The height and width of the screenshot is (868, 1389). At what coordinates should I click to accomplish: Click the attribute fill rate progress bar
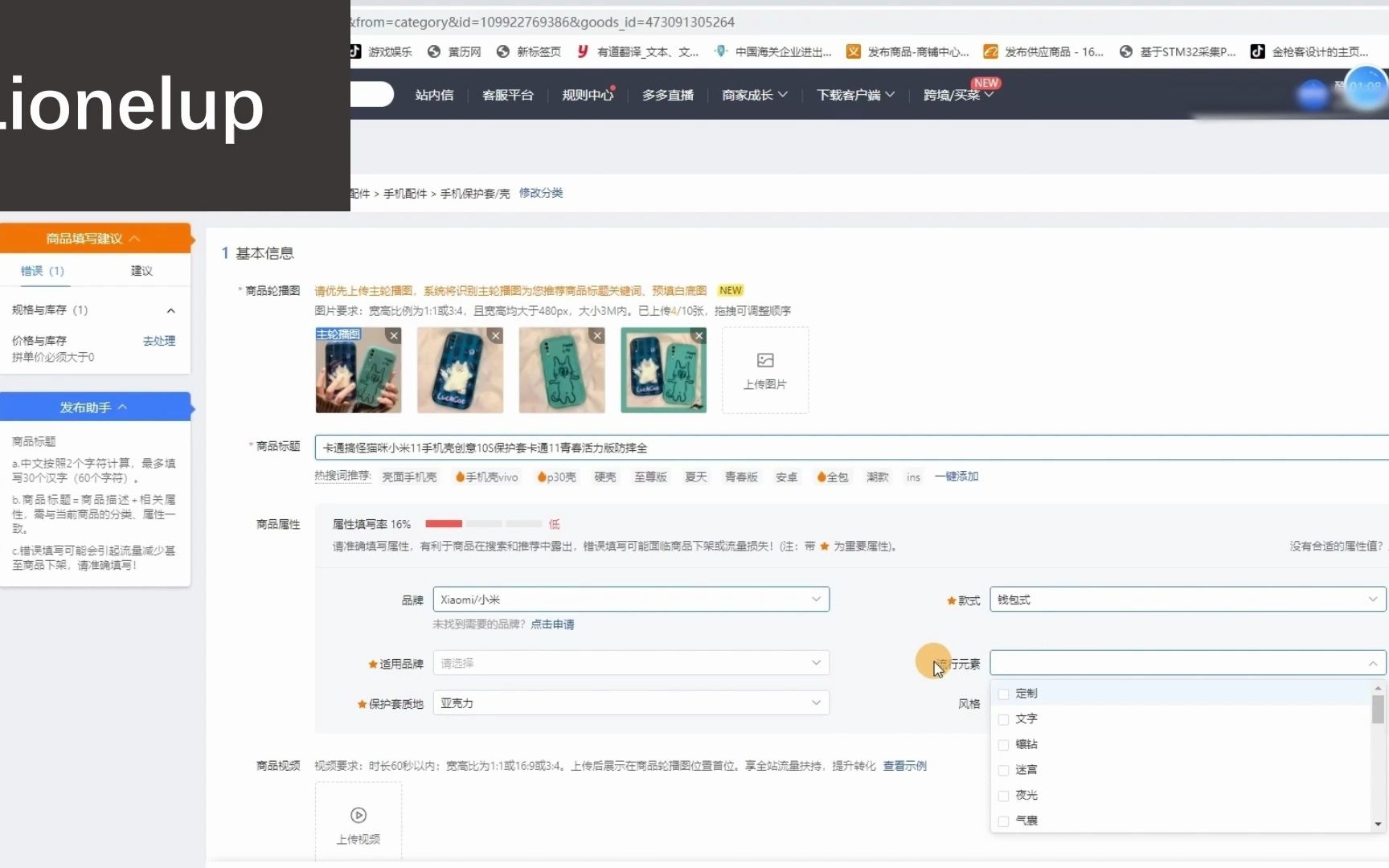pos(483,524)
